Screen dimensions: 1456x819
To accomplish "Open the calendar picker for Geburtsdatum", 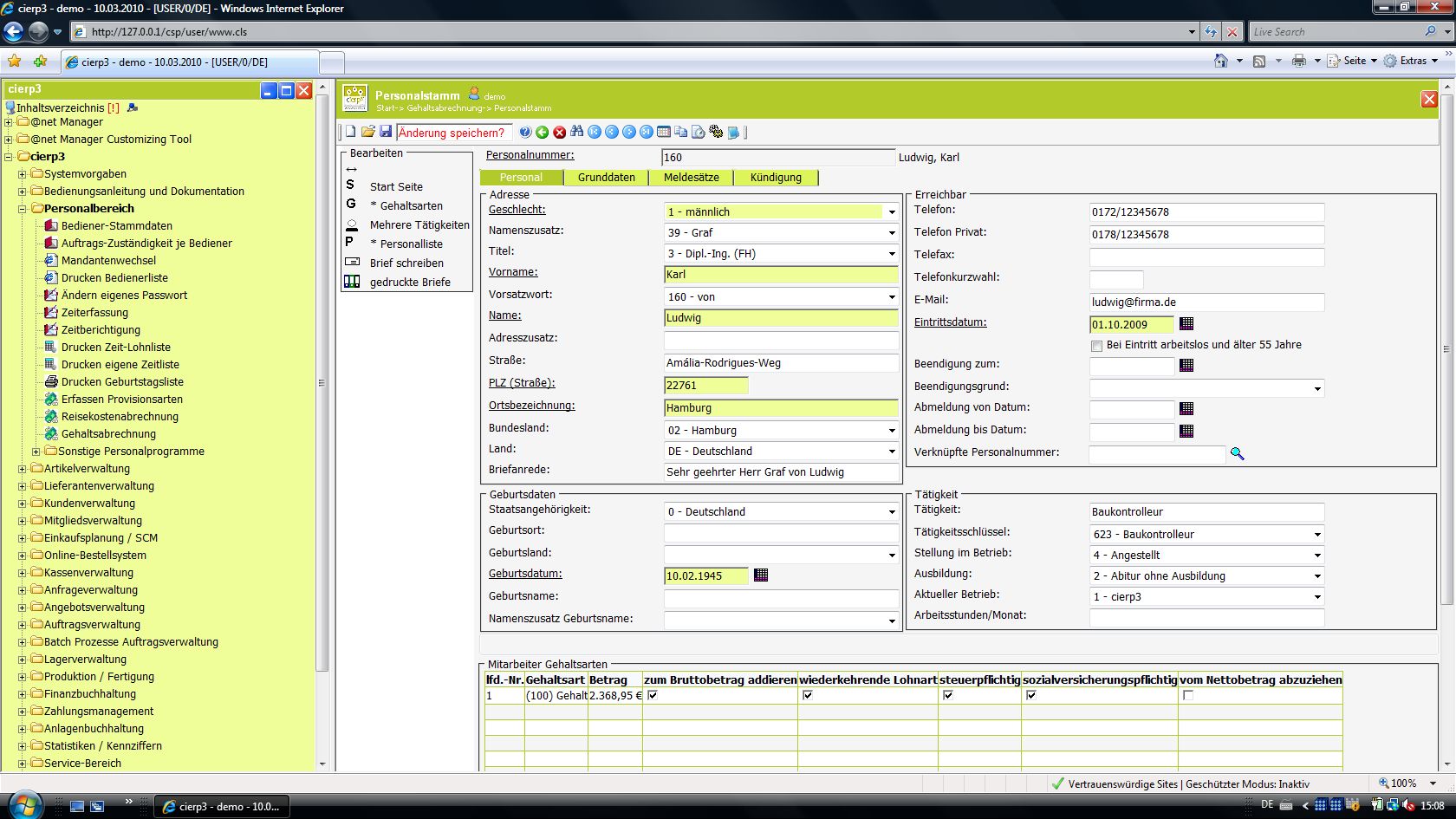I will (761, 575).
